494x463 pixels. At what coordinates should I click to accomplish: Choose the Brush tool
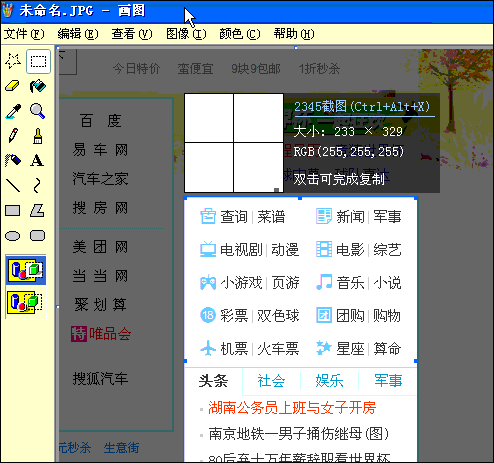[38, 136]
